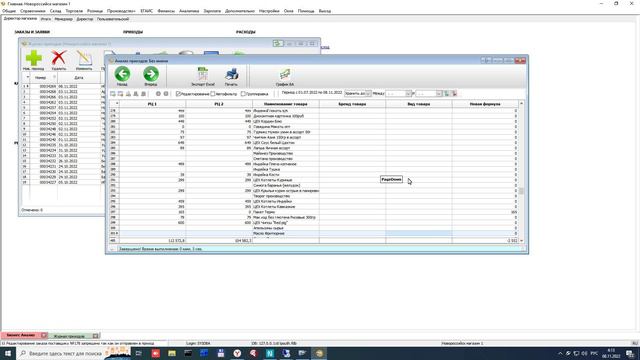The width and height of the screenshot is (640, 360).
Task: Click second small grid icon in analysis toolbar
Action: 120,94
